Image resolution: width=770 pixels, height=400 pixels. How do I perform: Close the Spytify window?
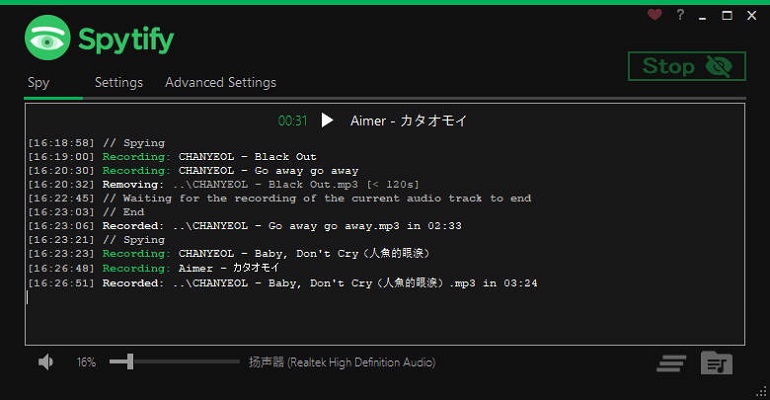click(x=751, y=16)
